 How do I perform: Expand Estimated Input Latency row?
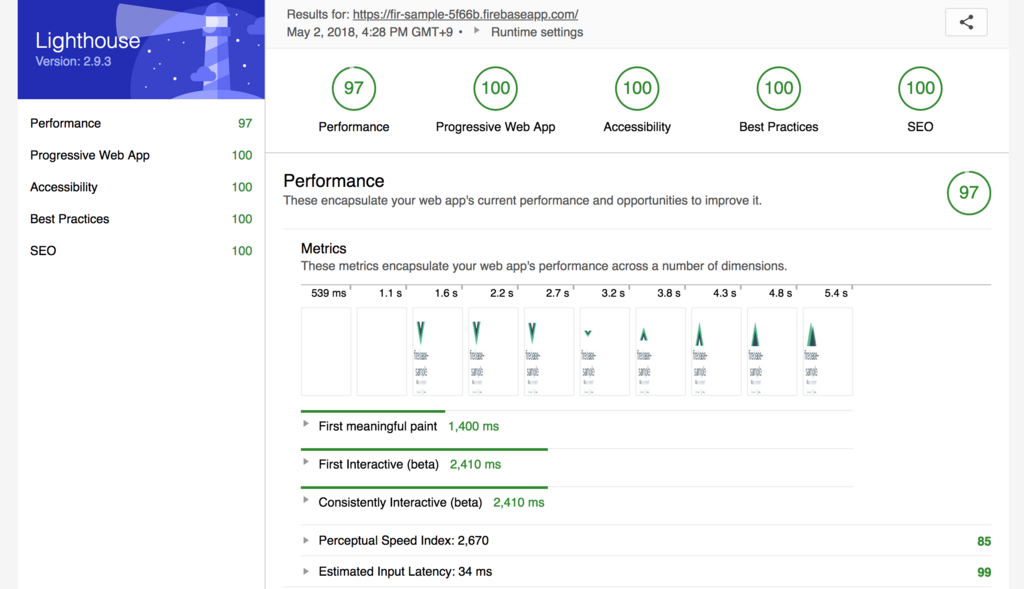tap(305, 571)
